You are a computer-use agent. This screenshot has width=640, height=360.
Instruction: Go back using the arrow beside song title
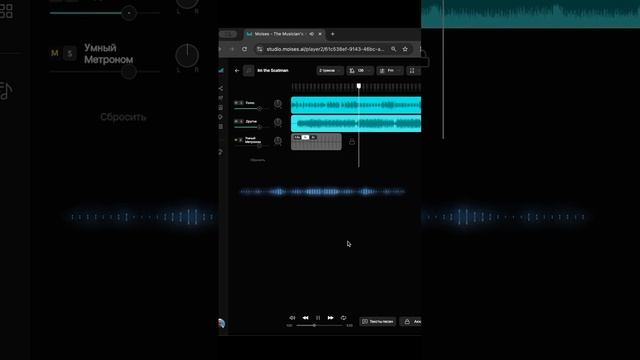coord(237,71)
